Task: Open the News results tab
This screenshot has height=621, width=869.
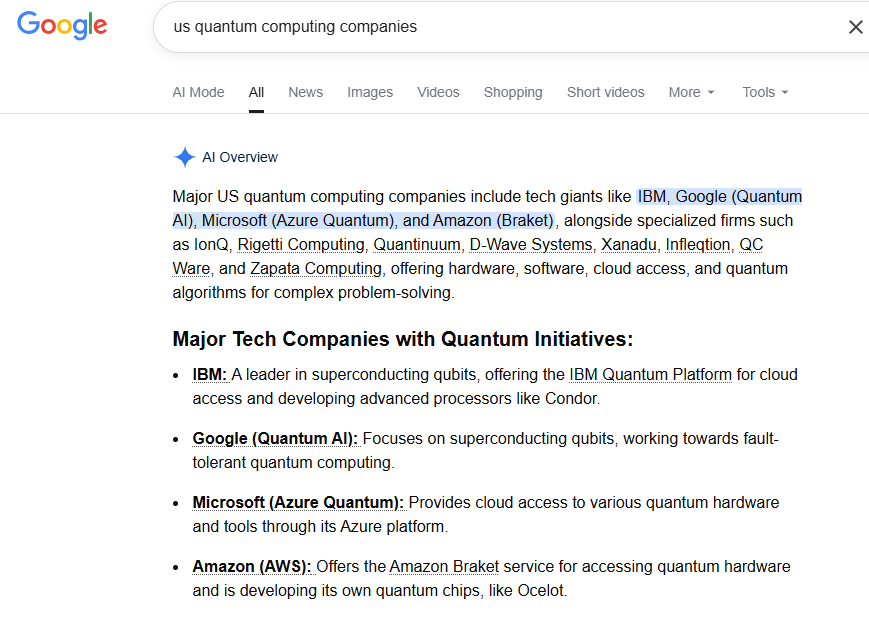Action: pos(305,92)
